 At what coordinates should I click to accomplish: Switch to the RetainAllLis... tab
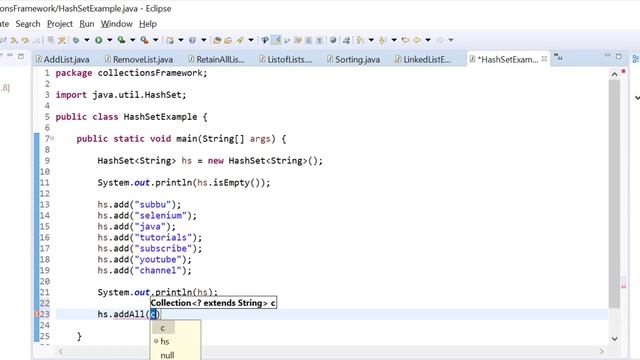pos(216,60)
